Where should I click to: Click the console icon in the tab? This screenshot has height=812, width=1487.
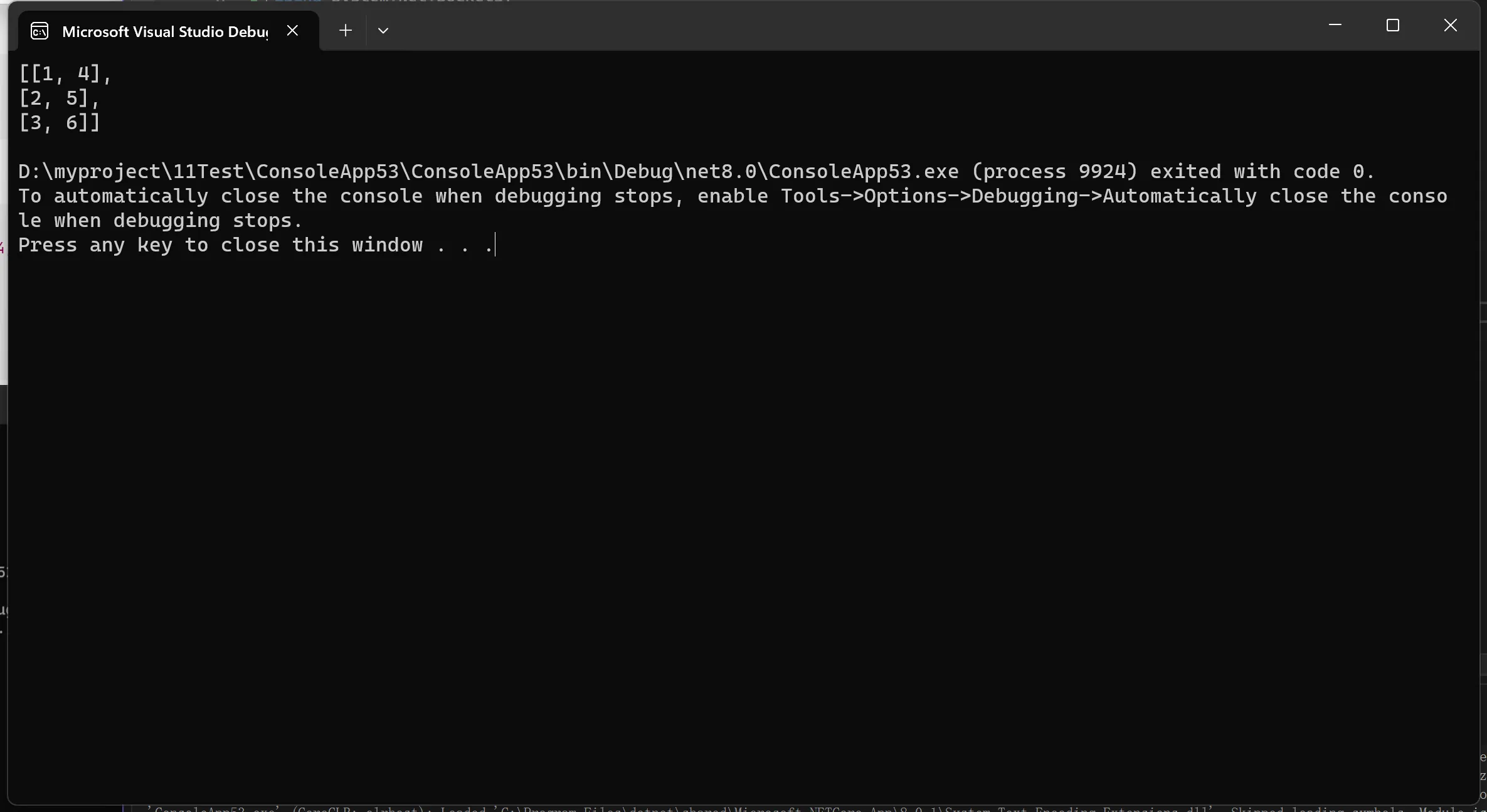(40, 31)
